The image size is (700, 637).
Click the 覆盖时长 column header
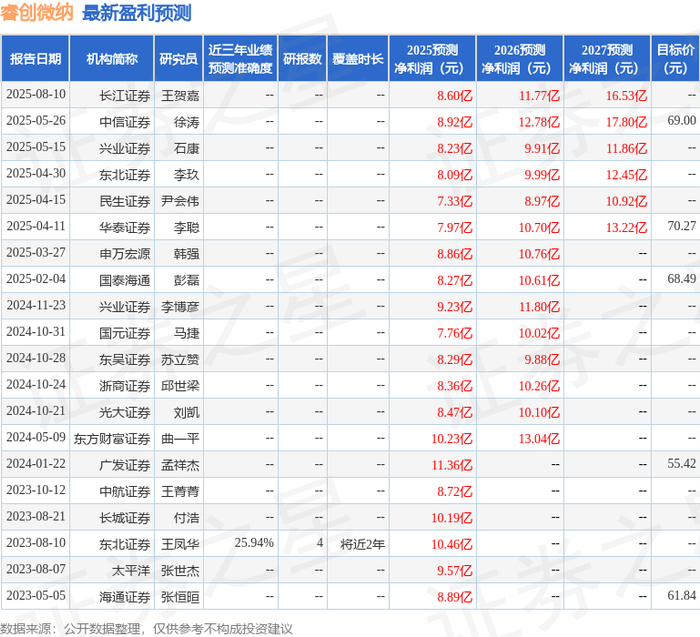(x=358, y=58)
